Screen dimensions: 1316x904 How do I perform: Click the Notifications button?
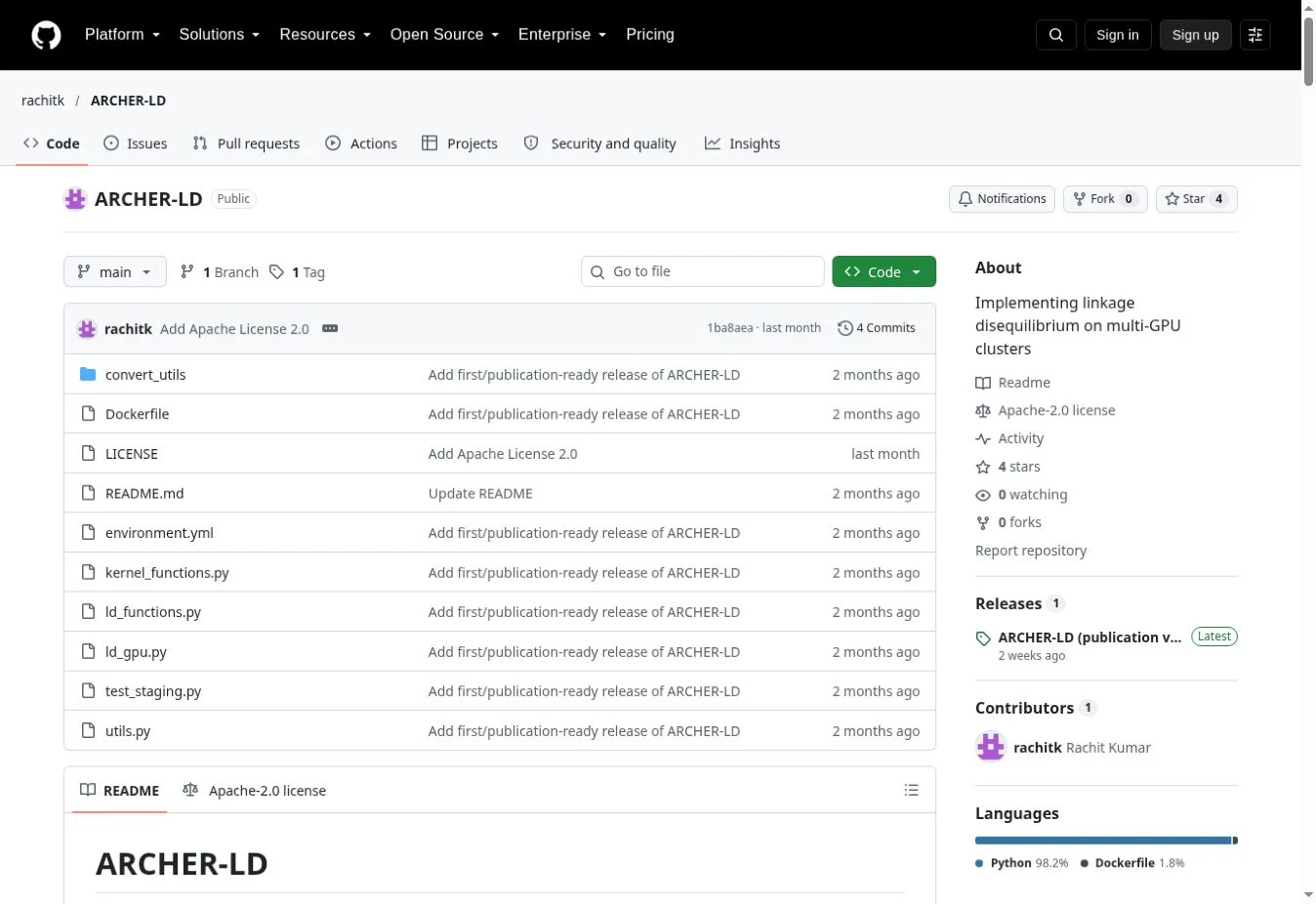[1002, 199]
